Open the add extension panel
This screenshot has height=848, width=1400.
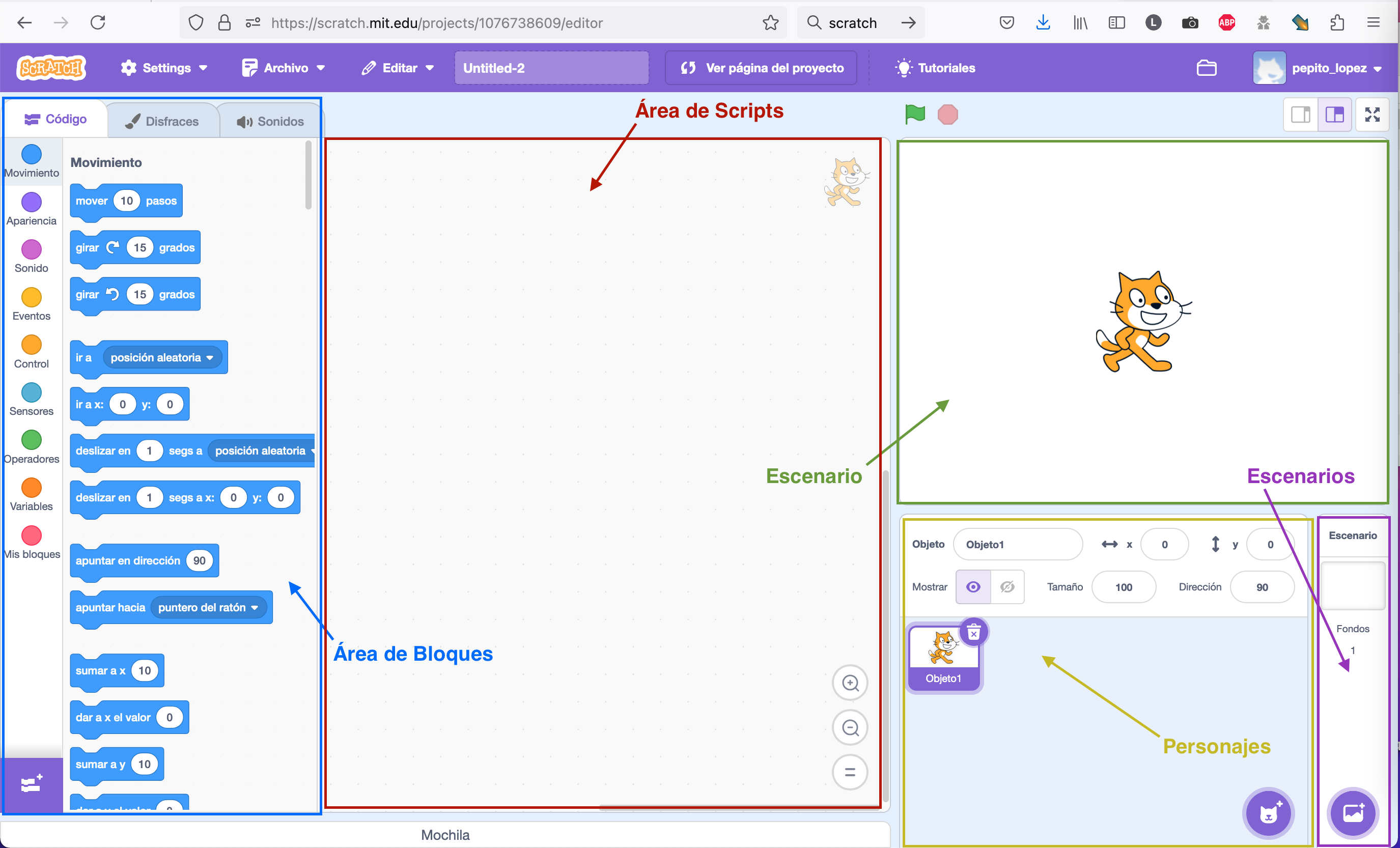[31, 784]
